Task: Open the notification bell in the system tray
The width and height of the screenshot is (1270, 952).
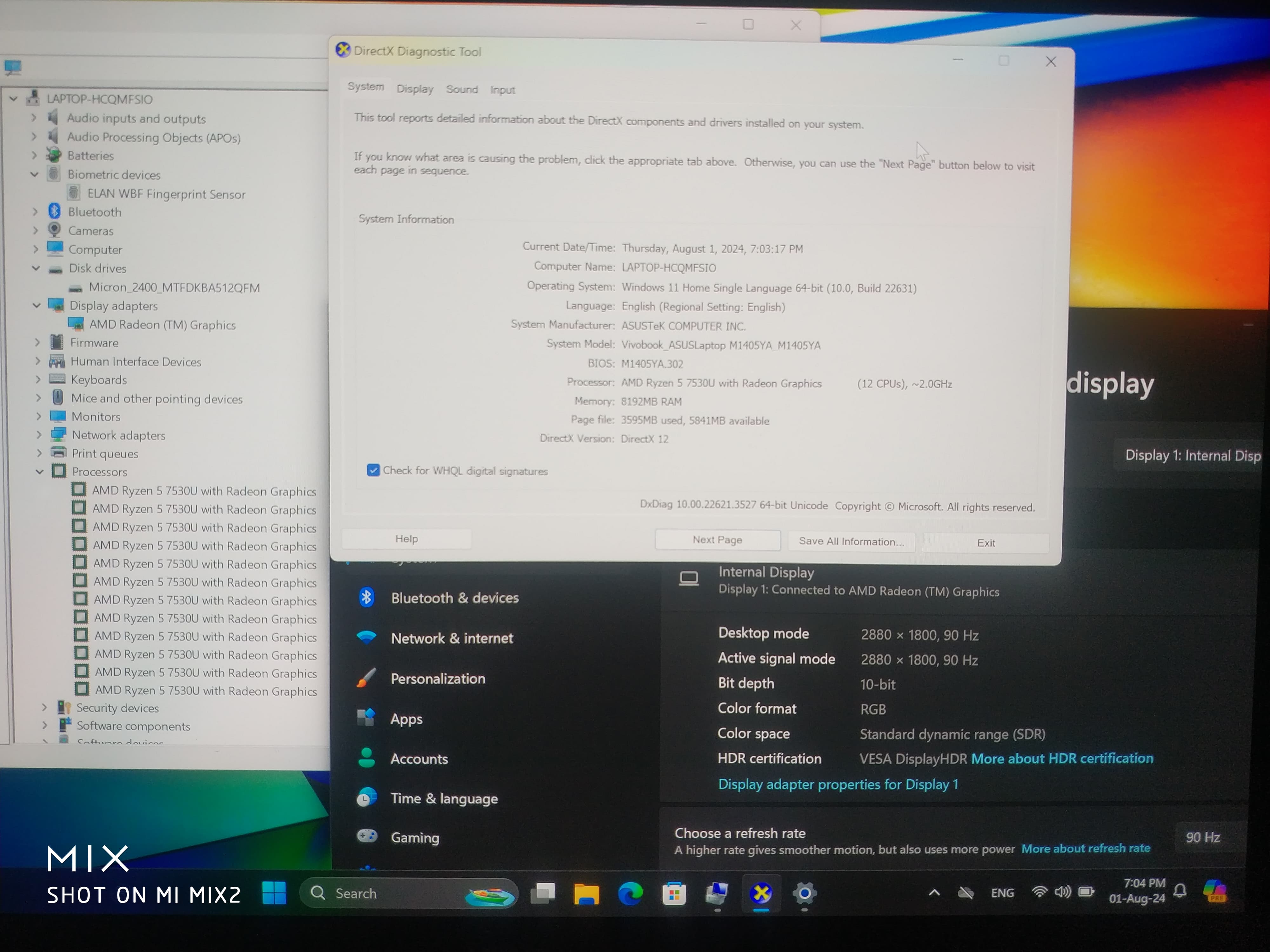Action: pyautogui.click(x=1180, y=891)
